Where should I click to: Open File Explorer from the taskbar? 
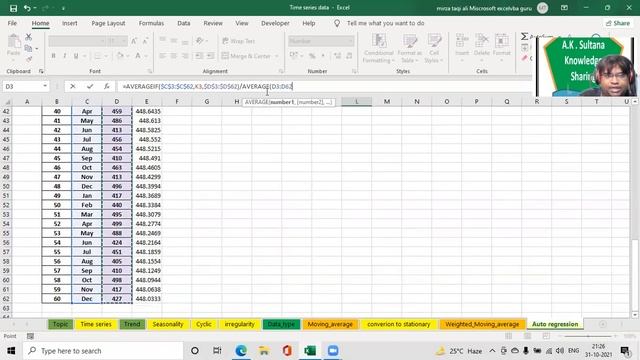pos(264,351)
